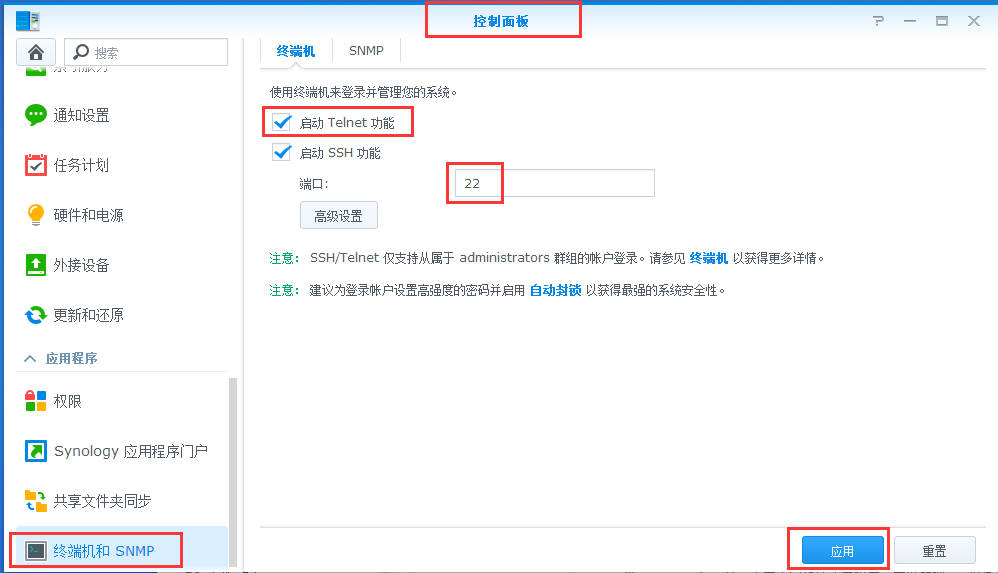Open Shared Folder Sync icon

(x=36, y=501)
